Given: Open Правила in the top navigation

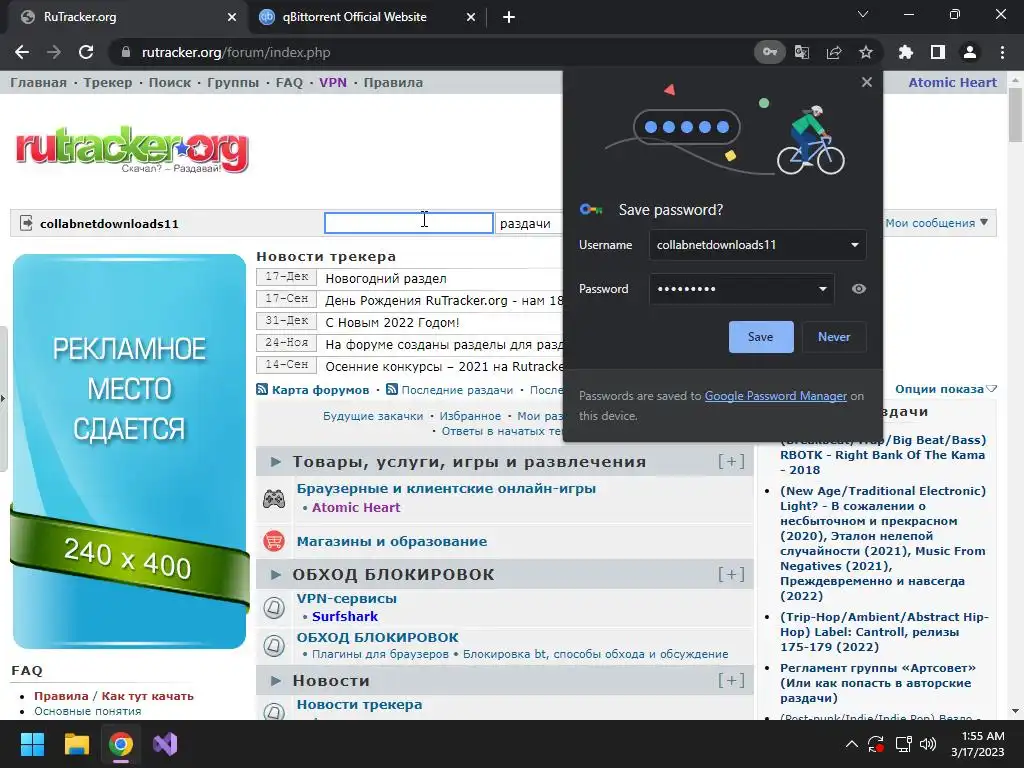Looking at the screenshot, I should click(x=393, y=83).
